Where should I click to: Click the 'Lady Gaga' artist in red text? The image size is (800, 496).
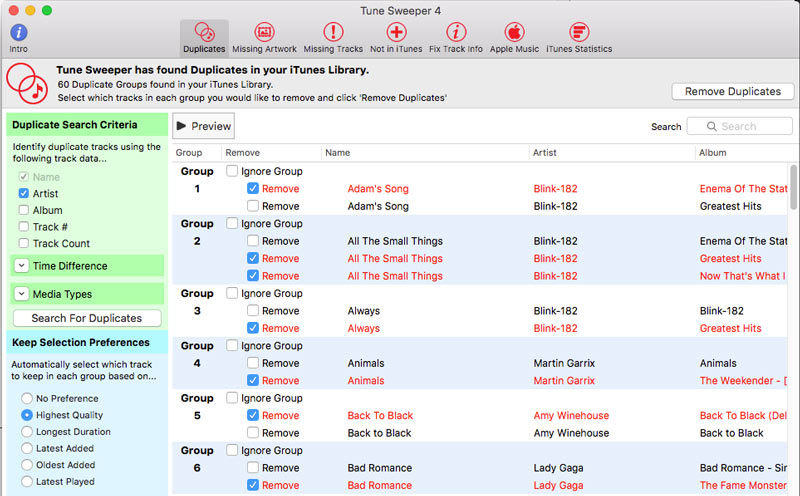[558, 485]
